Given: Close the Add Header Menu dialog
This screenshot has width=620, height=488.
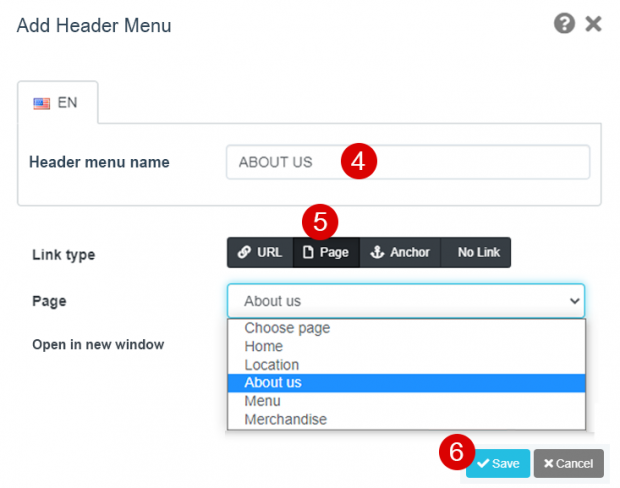Looking at the screenshot, I should click(x=593, y=24).
